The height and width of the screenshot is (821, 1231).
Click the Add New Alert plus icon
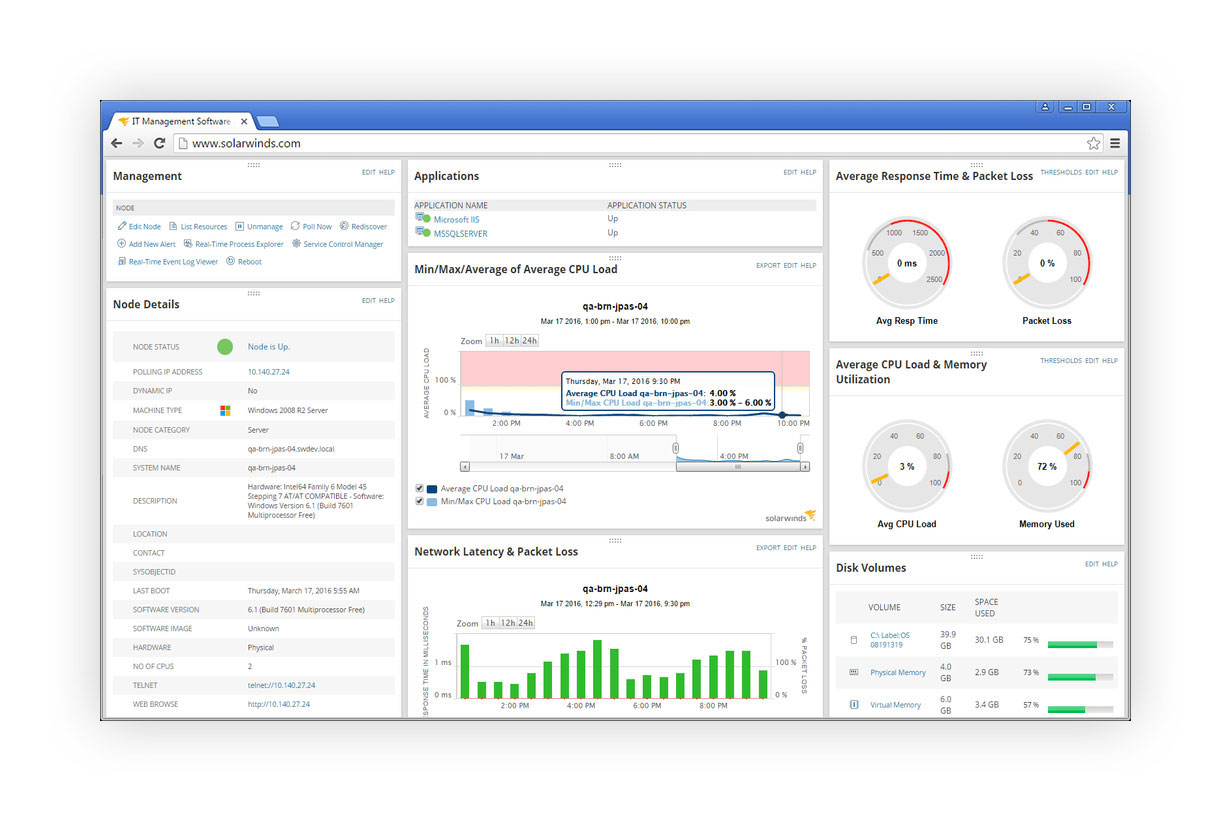point(122,244)
